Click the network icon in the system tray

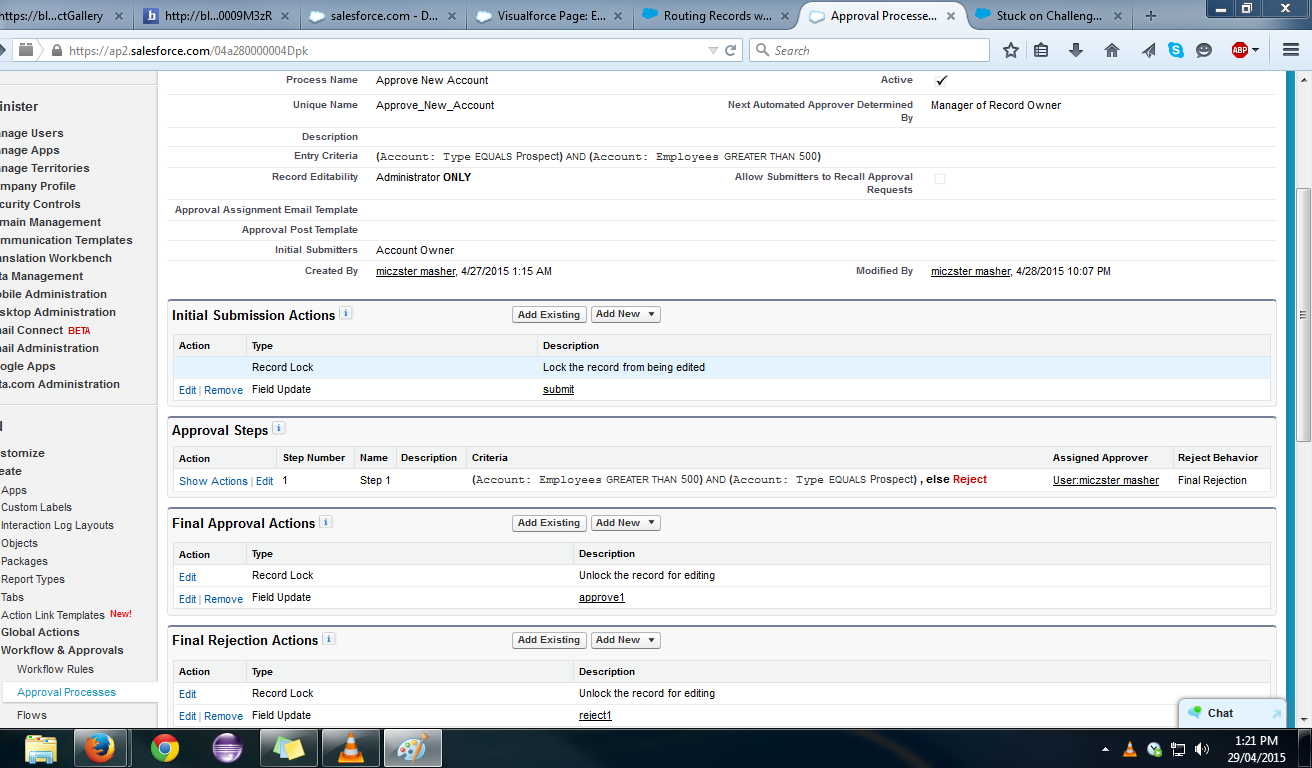tap(1177, 749)
